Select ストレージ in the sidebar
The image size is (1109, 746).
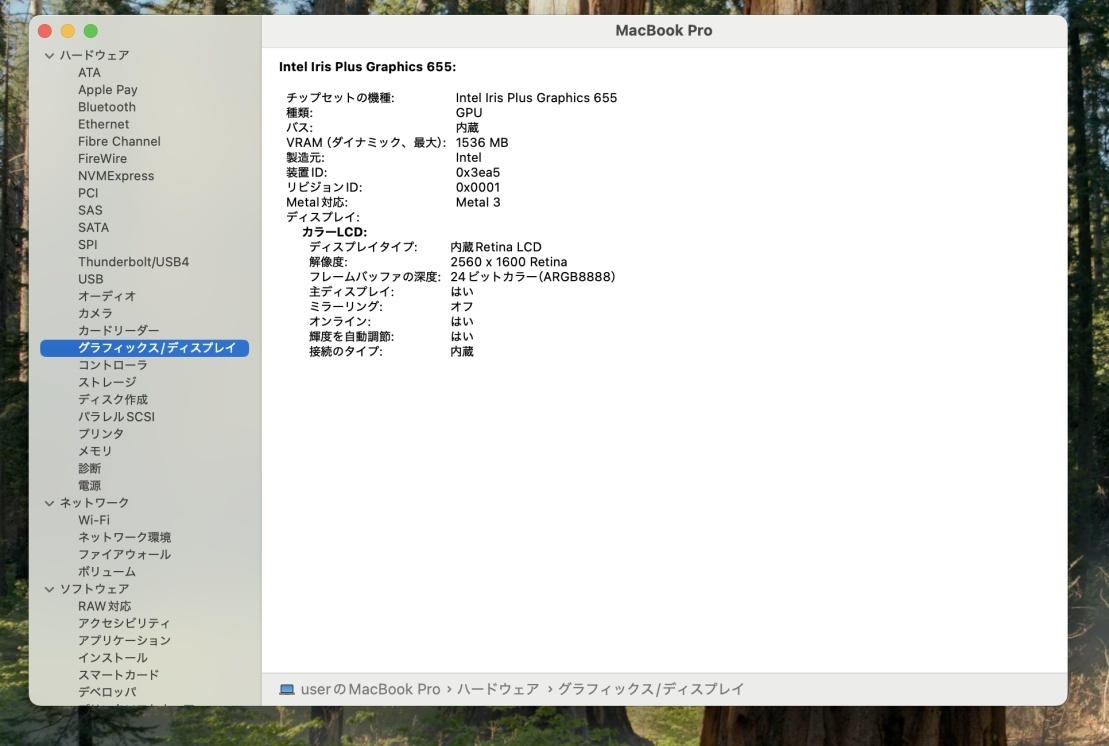tap(107, 382)
